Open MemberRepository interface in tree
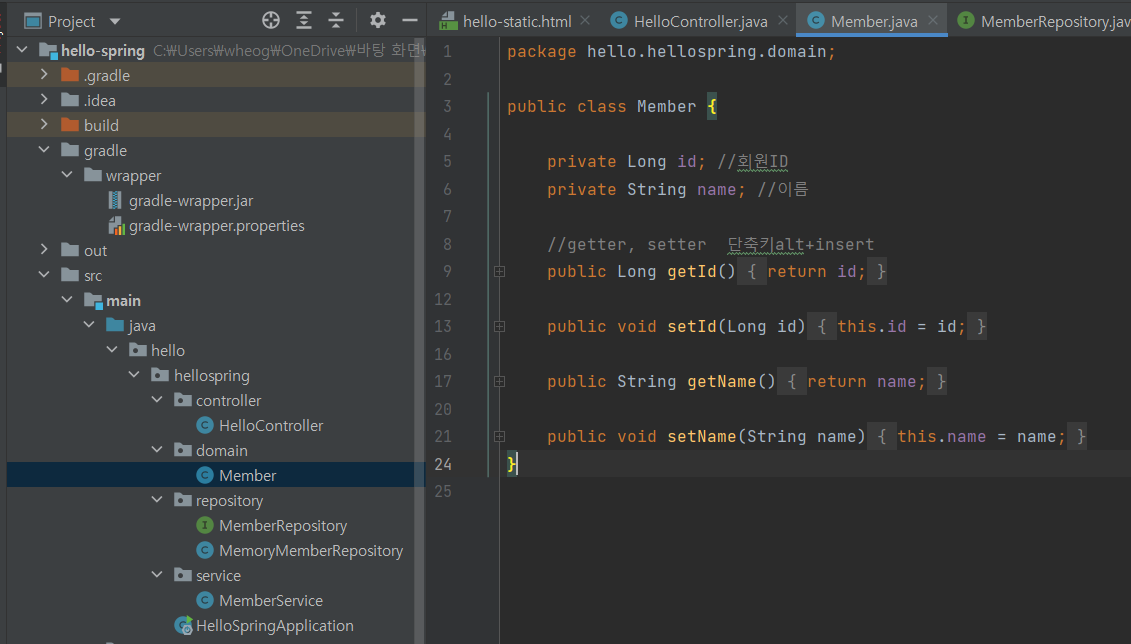This screenshot has width=1131, height=644. coord(283,526)
